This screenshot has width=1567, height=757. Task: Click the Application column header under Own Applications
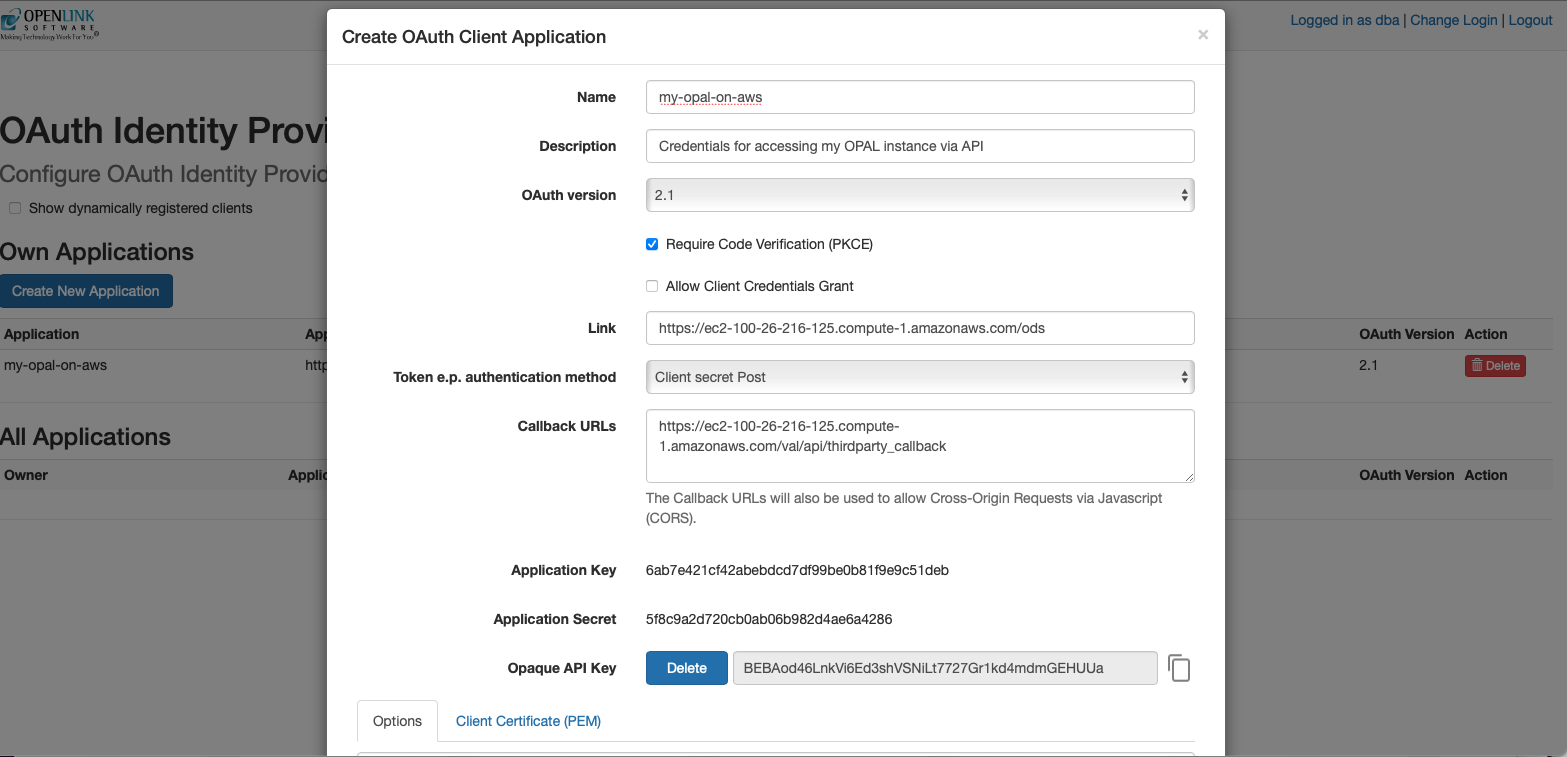[42, 334]
